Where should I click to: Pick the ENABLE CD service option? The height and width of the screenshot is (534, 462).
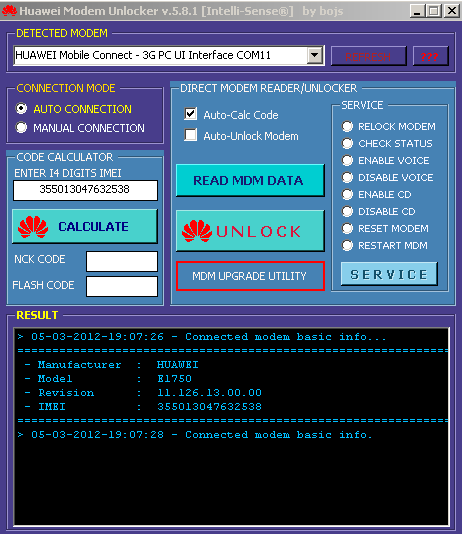[x=347, y=194]
